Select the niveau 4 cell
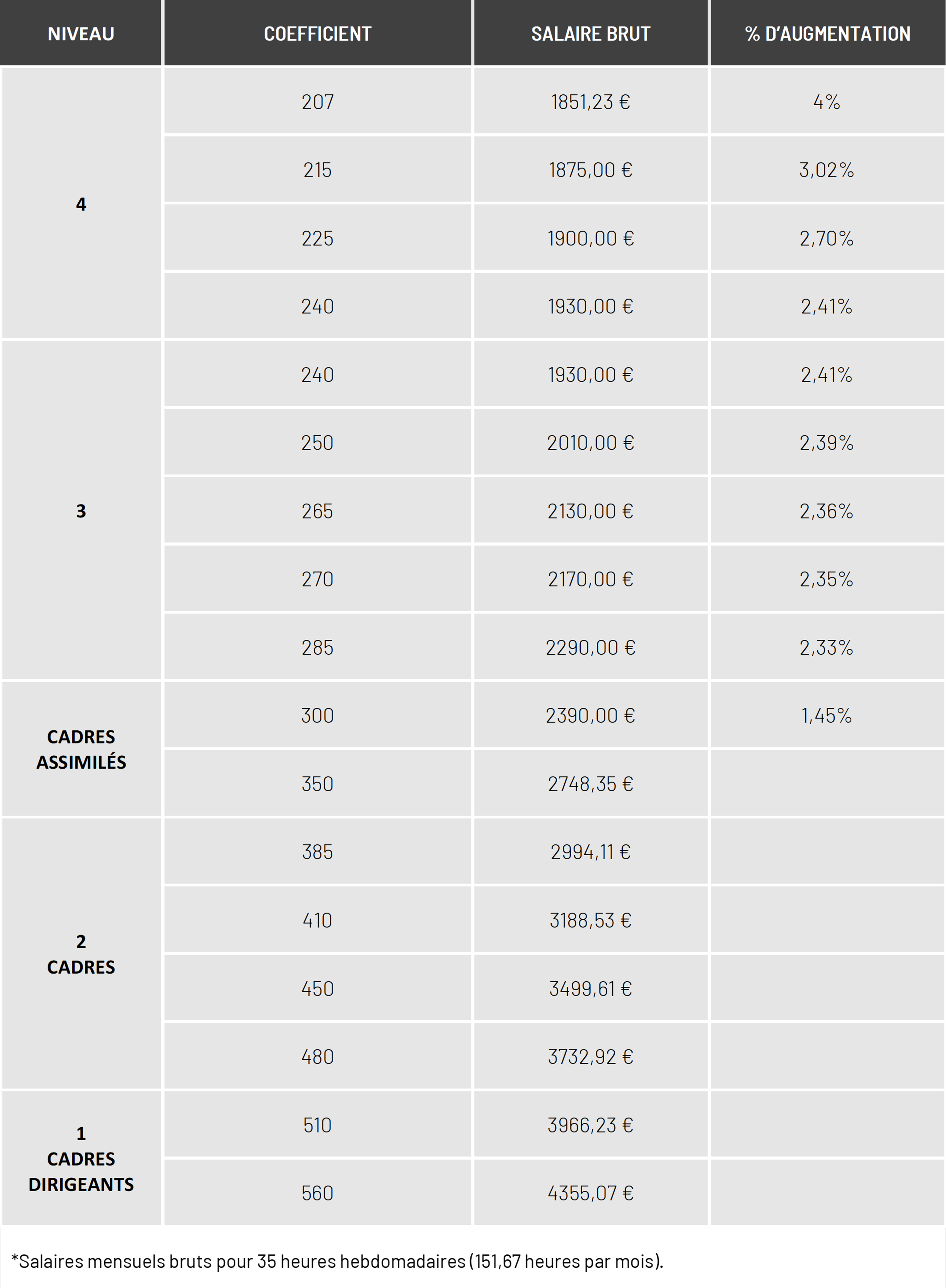 (x=81, y=203)
